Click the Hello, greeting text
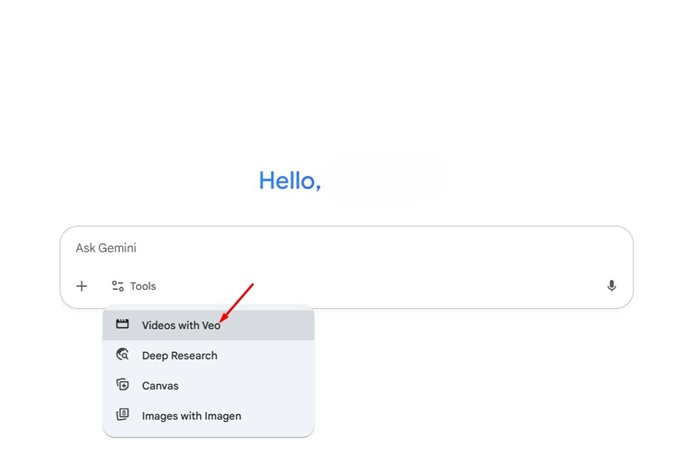 (x=290, y=181)
